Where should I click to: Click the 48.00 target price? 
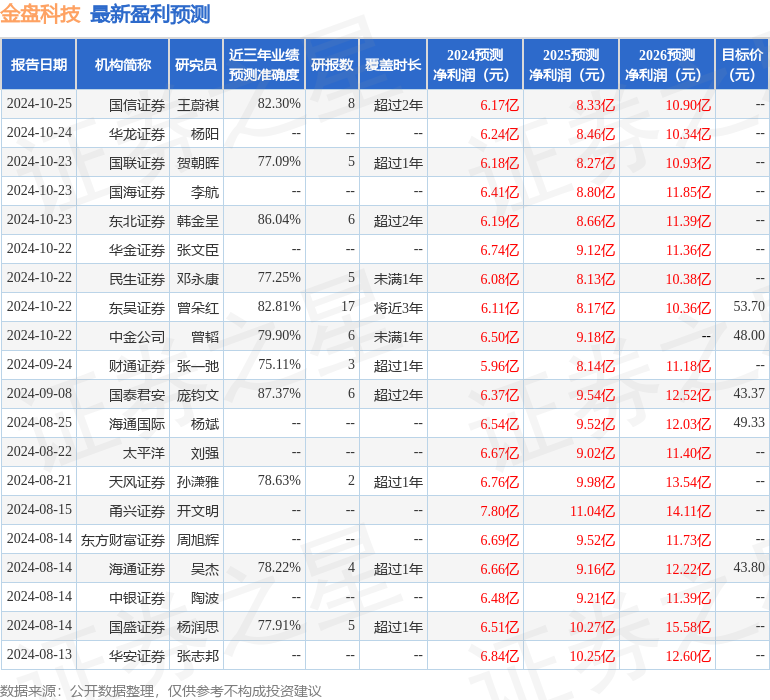point(749,335)
